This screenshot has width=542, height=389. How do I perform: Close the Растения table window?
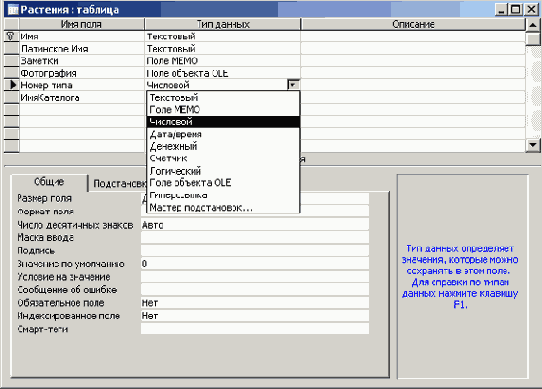click(x=531, y=9)
